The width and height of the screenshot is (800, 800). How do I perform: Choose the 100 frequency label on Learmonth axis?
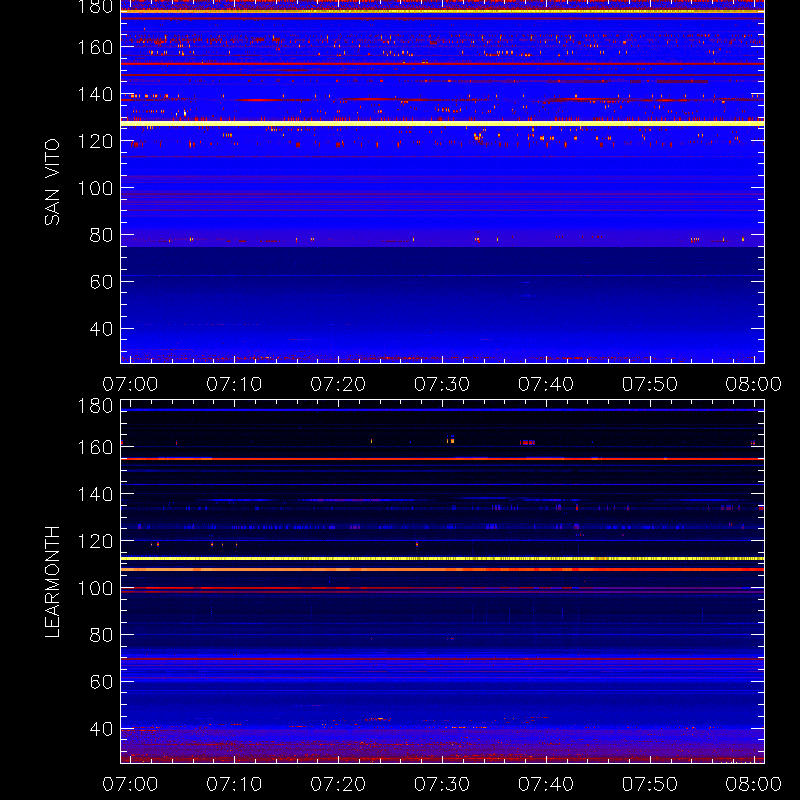click(95, 588)
